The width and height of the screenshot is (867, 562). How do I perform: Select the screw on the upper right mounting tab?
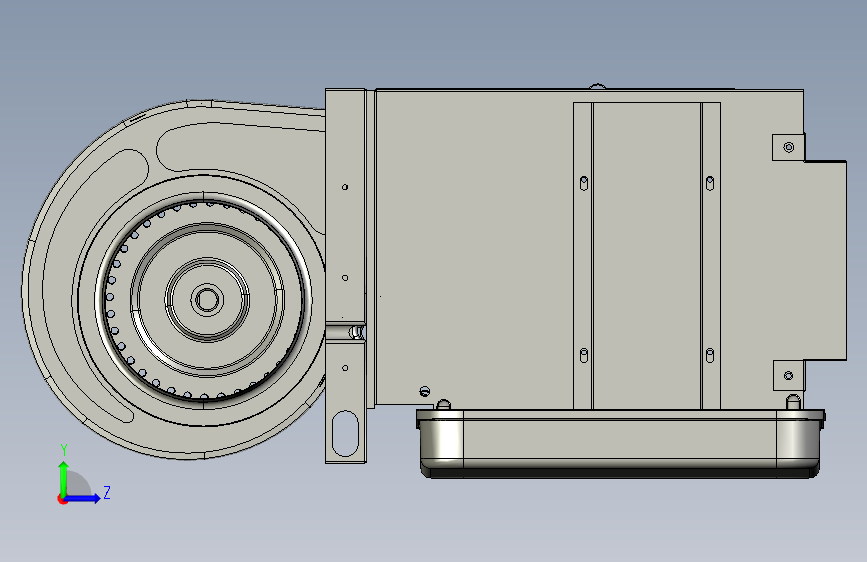point(789,147)
